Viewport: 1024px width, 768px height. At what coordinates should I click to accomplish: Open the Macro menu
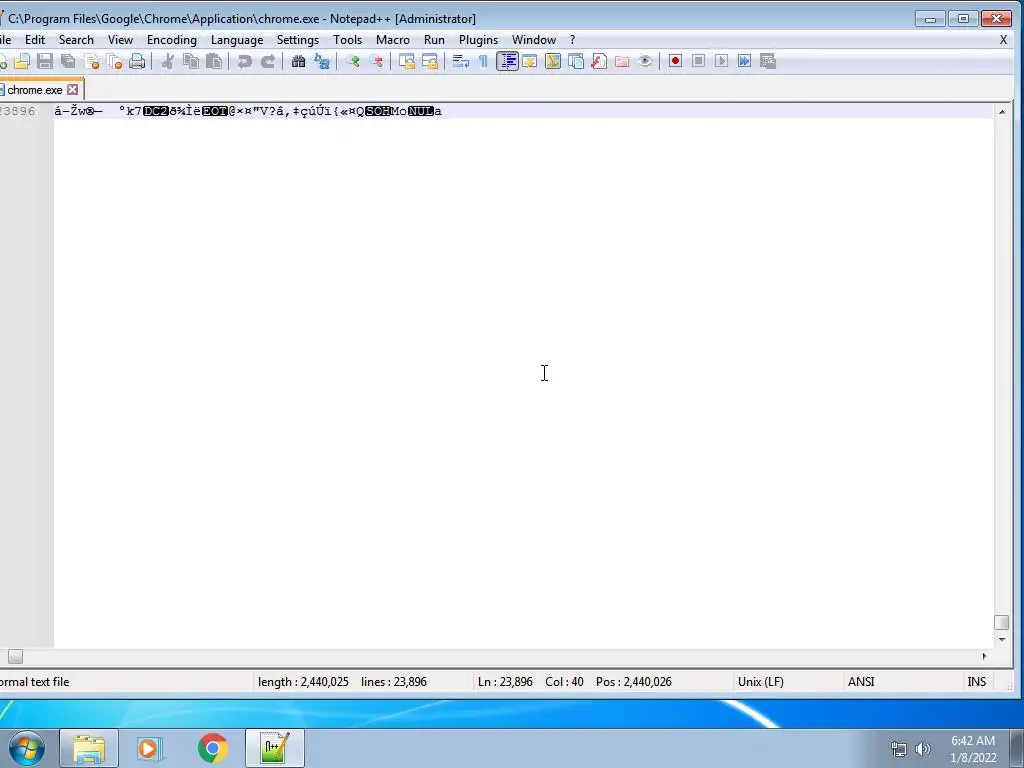click(x=392, y=40)
